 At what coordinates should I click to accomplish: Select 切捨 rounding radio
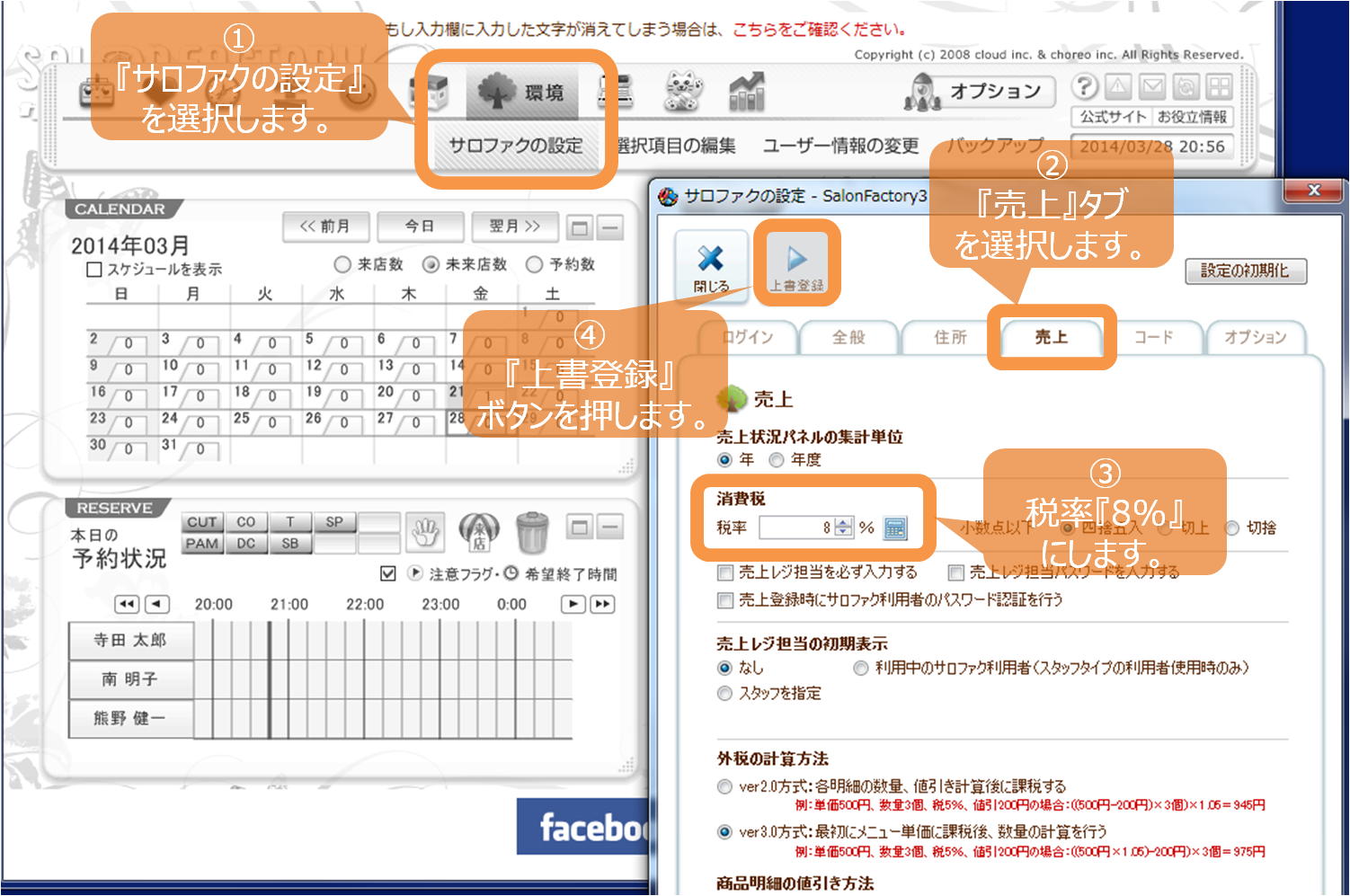1232,528
